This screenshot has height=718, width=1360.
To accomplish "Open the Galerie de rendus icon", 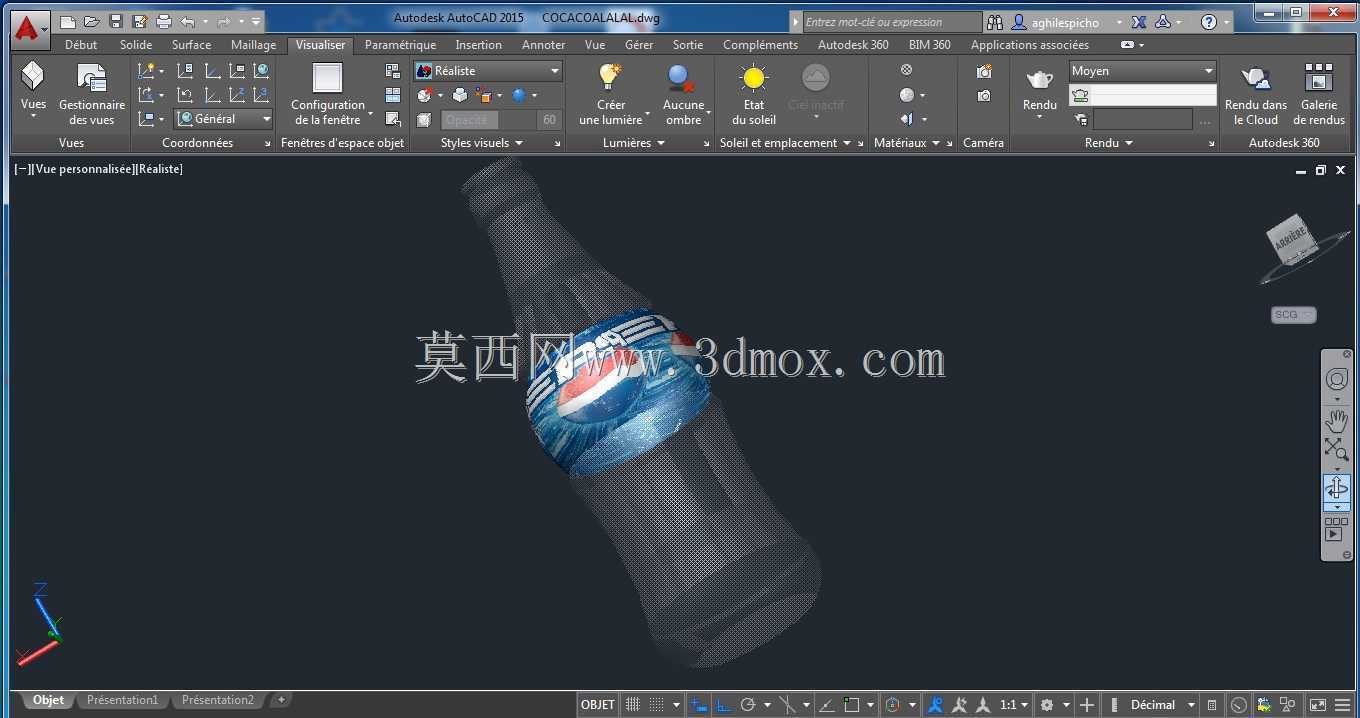I will coord(1319,78).
